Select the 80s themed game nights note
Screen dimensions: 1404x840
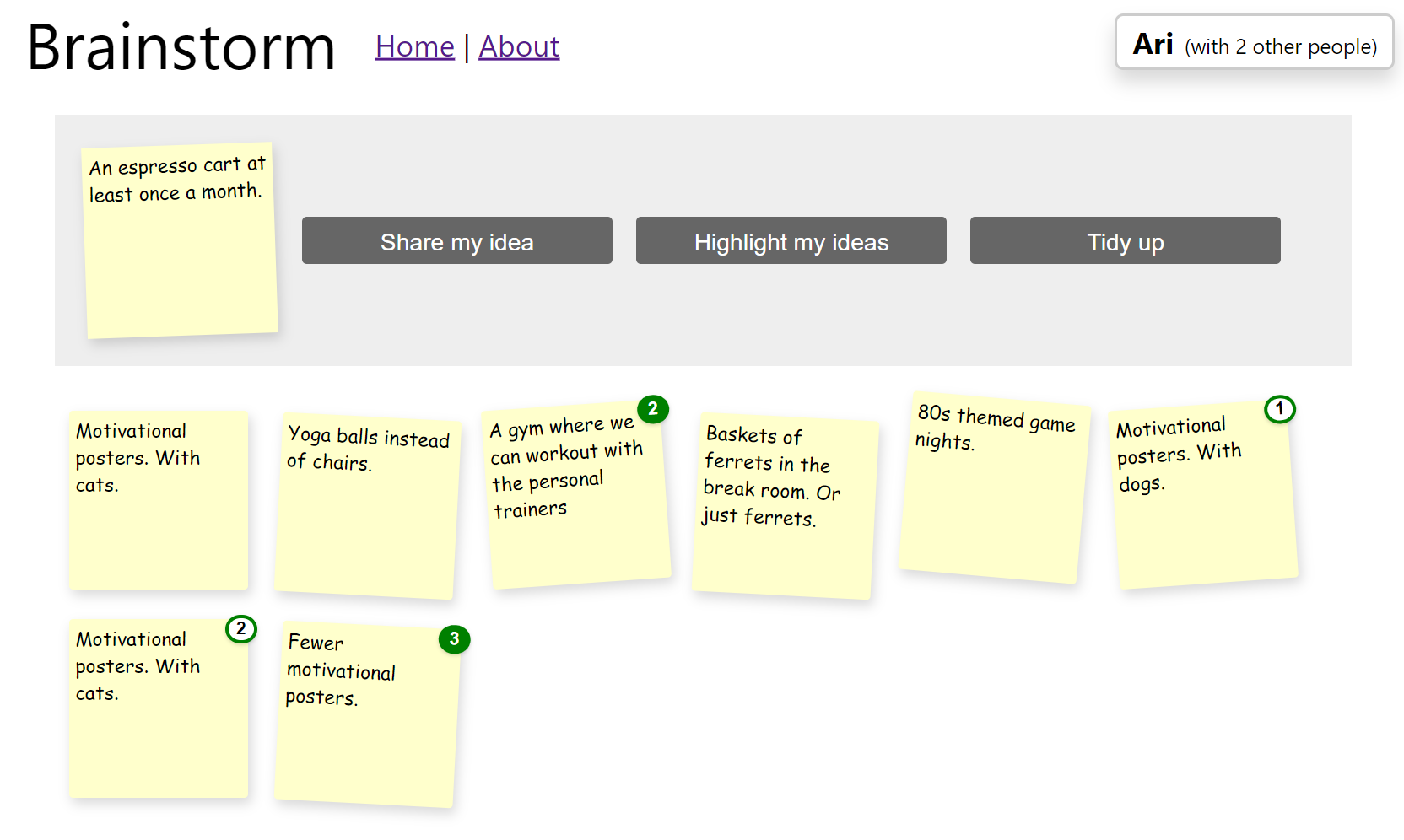(995, 487)
